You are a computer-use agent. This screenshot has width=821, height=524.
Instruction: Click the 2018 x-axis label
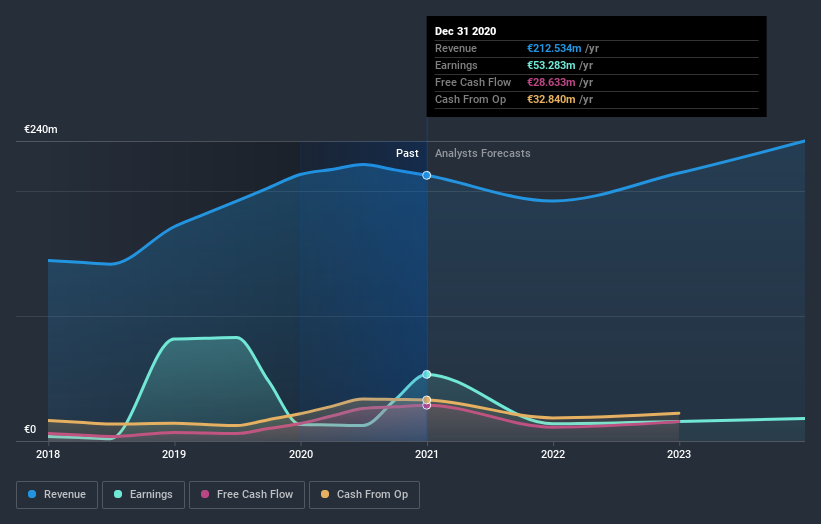(x=48, y=454)
